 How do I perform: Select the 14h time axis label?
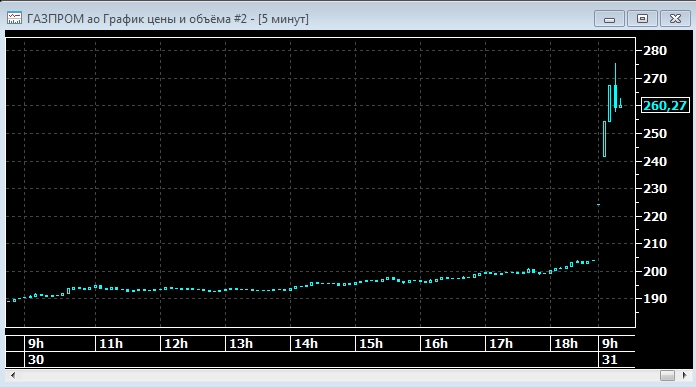pos(306,344)
